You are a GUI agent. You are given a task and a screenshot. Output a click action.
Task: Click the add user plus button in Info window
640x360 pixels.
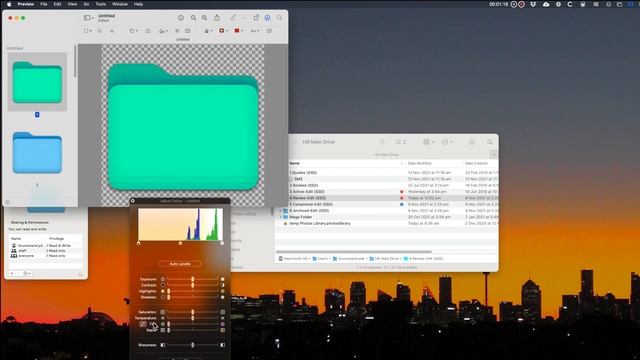[x=12, y=273]
